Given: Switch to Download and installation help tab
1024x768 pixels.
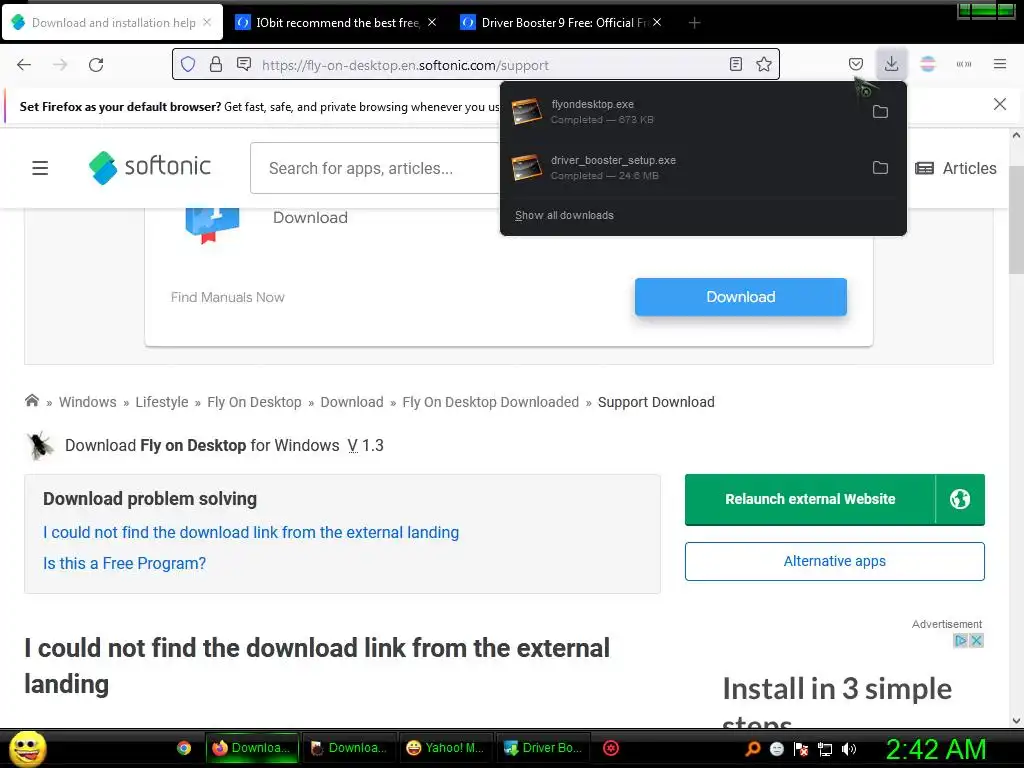Looking at the screenshot, I should (x=113, y=23).
